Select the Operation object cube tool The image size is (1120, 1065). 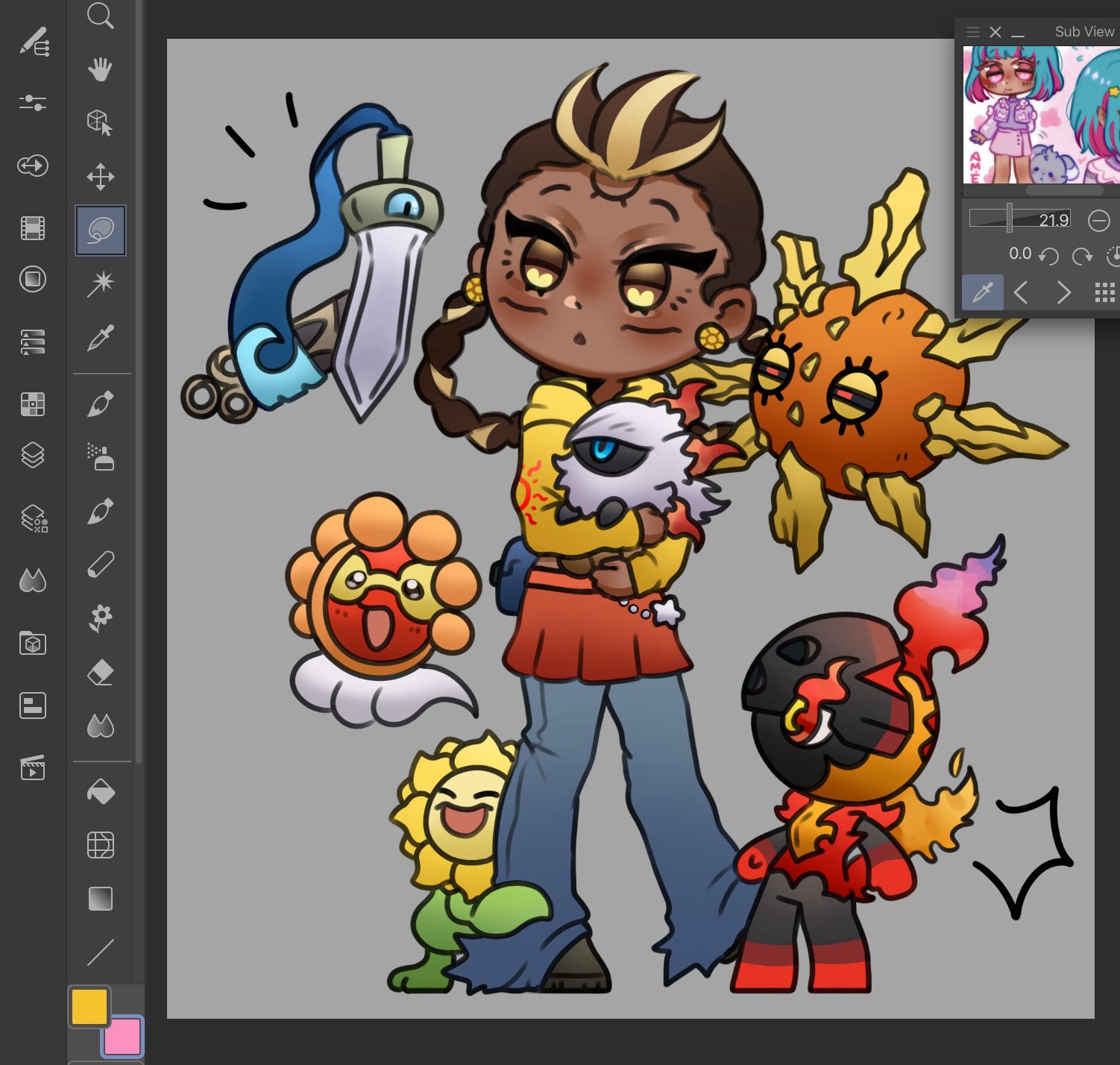pos(100,122)
